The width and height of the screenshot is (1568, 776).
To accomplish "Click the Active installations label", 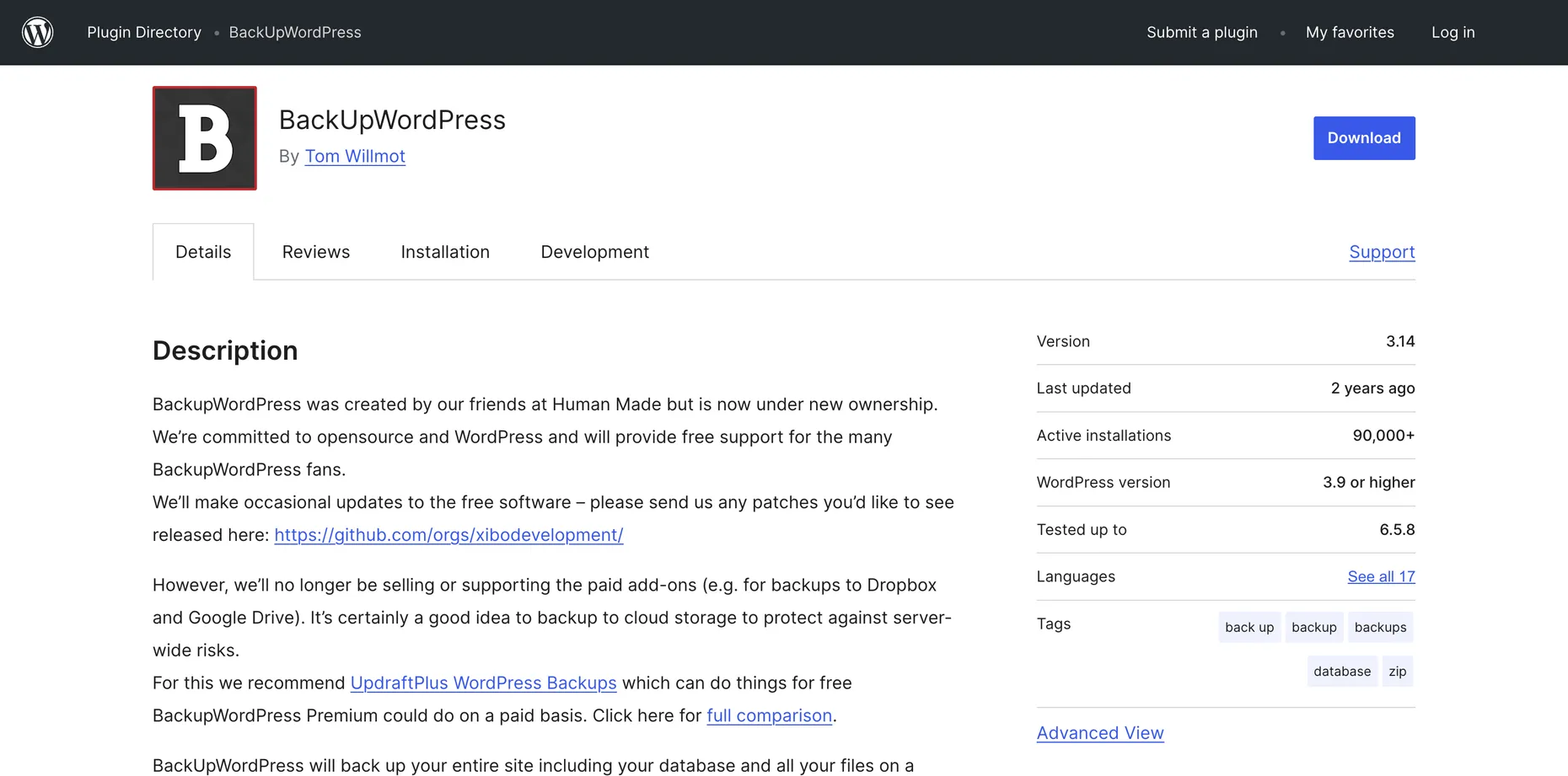I will point(1104,436).
